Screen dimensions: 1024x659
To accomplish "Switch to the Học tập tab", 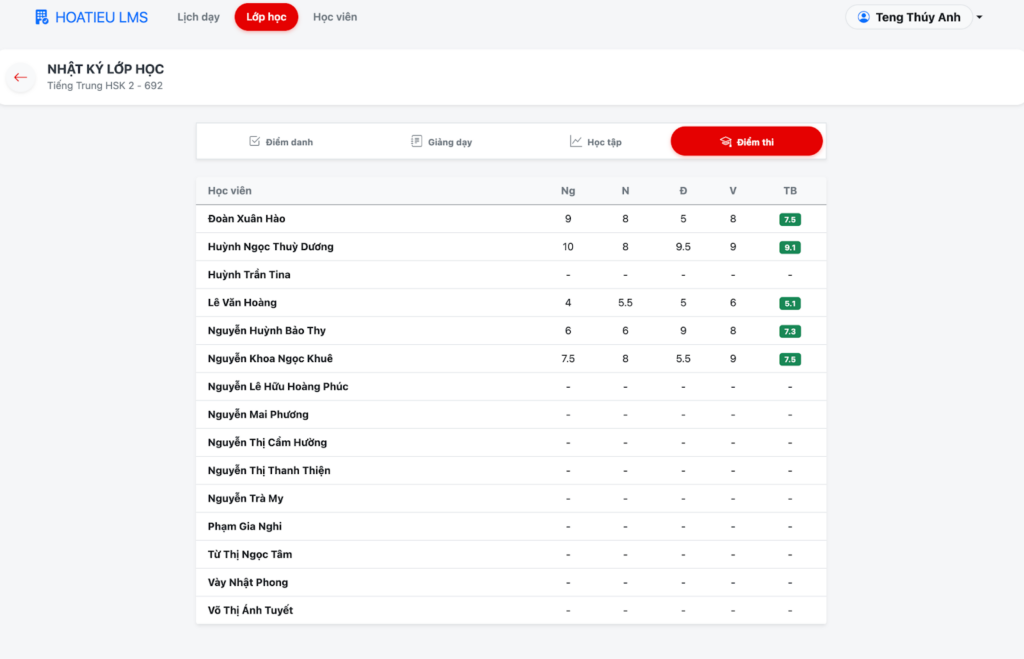I will coord(596,142).
